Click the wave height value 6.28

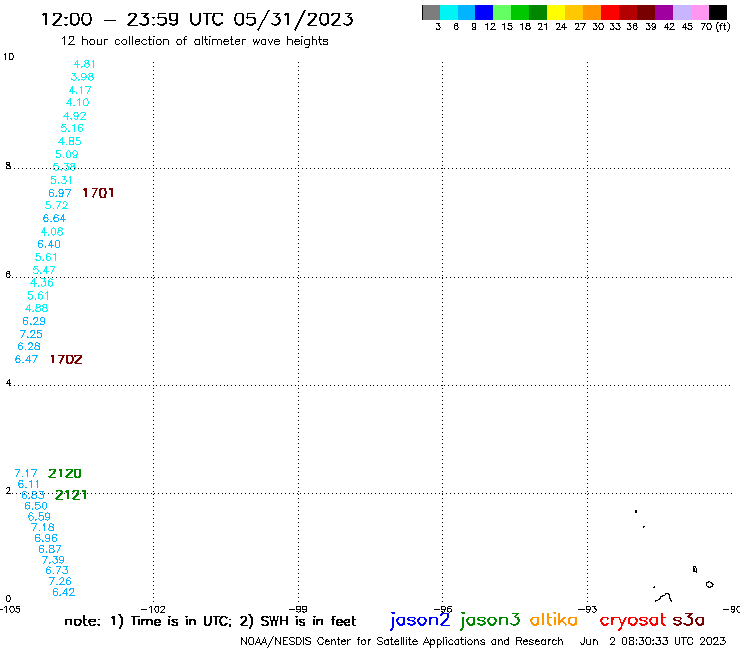pyautogui.click(x=29, y=346)
